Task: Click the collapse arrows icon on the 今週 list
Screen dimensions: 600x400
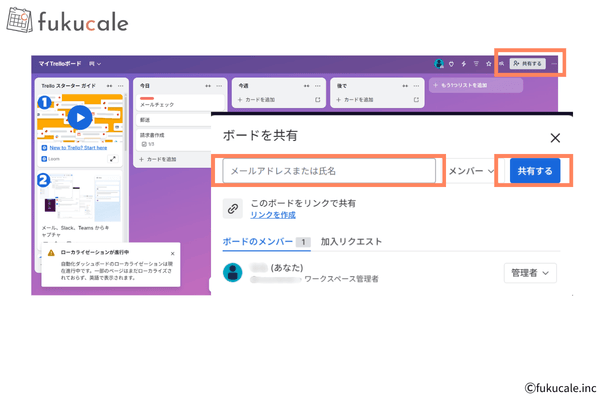Action: click(306, 86)
